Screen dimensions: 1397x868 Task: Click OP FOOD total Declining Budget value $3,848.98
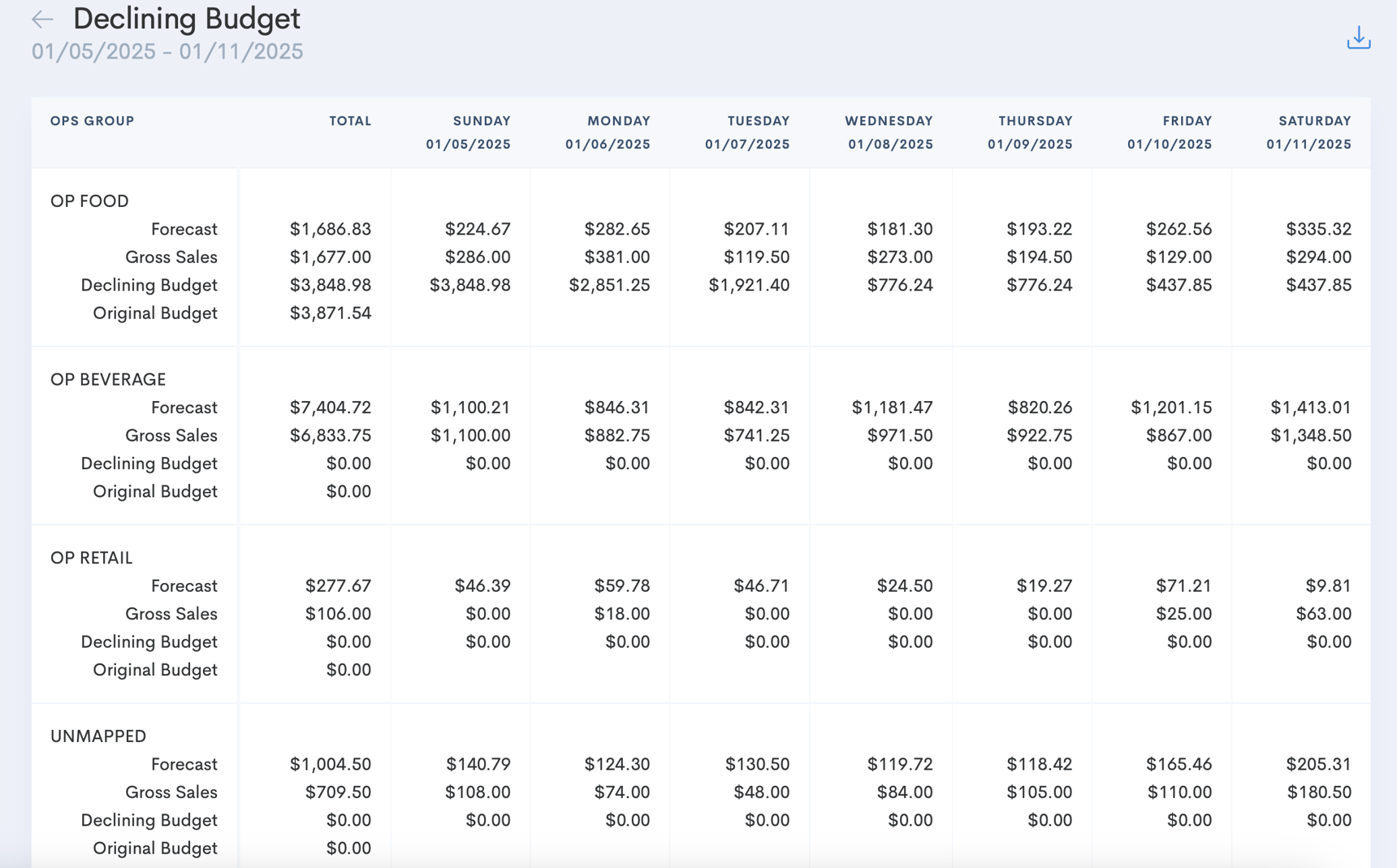click(x=331, y=285)
